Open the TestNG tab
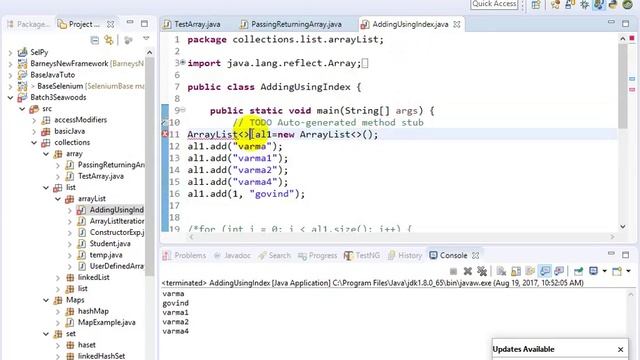640x360 pixels. (362, 256)
